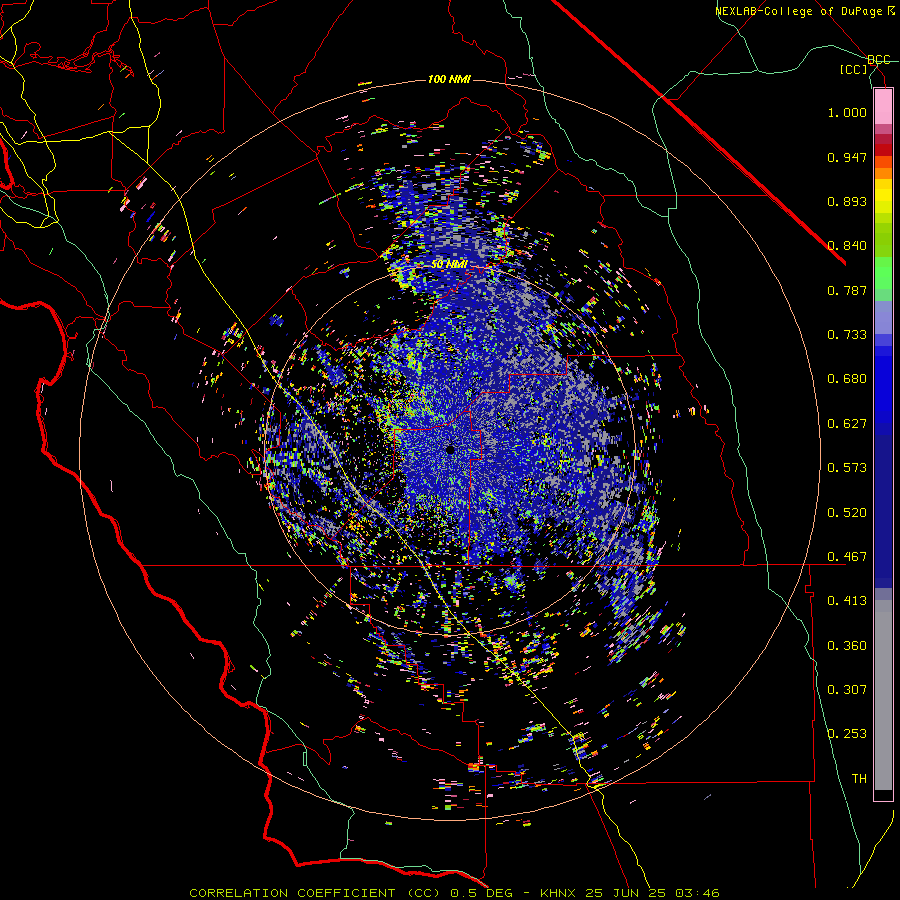Viewport: 900px width, 900px height.
Task: Click the 0.520 scale value
Action: tap(847, 513)
